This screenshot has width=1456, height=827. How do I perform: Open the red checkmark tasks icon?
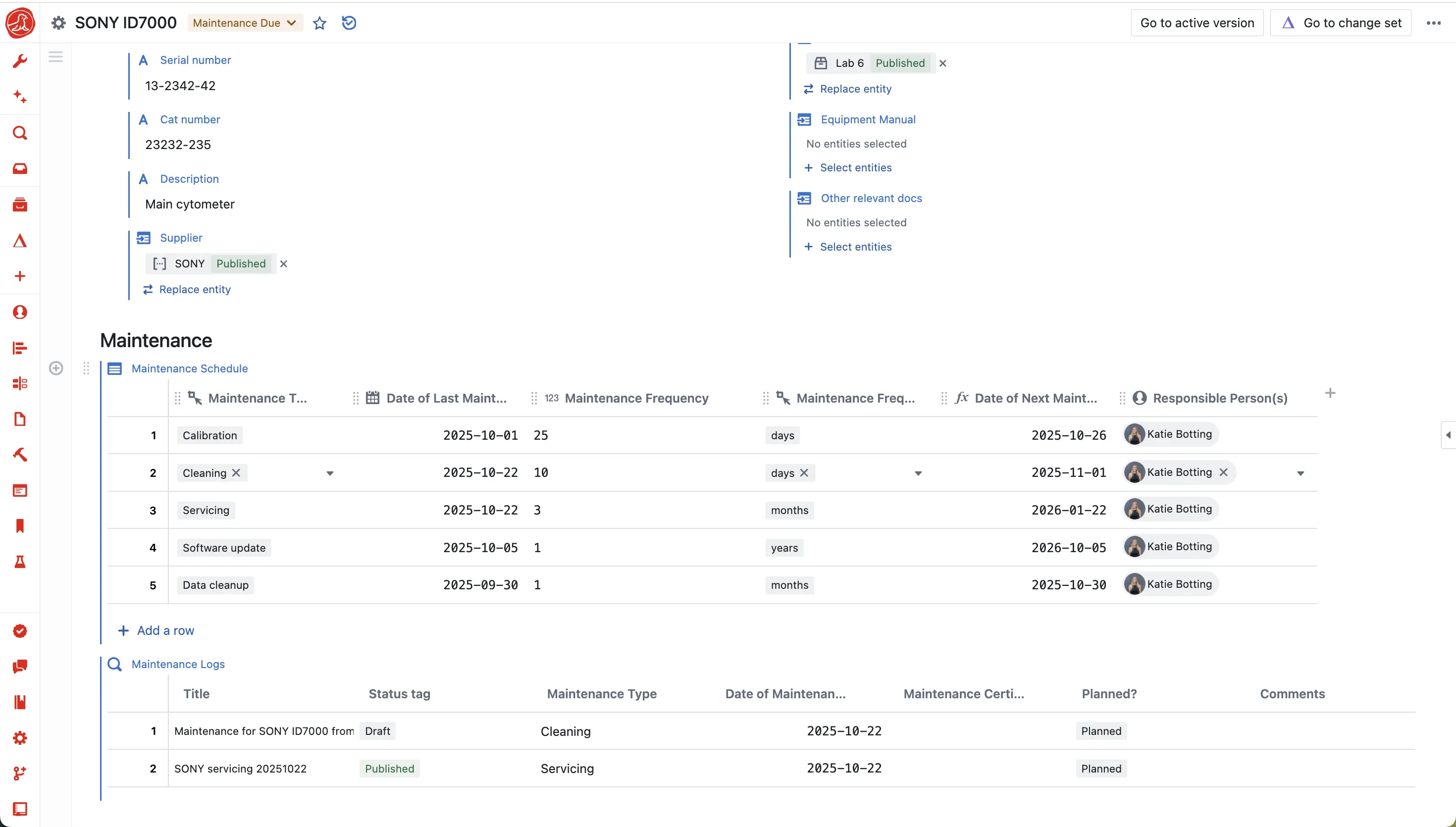20,631
